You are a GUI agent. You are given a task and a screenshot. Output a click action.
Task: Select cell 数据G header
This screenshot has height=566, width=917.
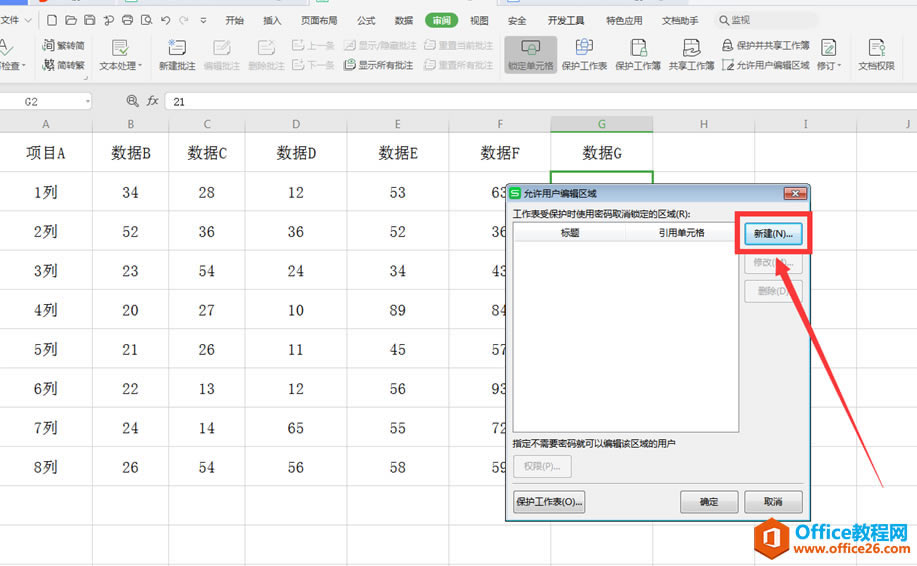coord(602,153)
